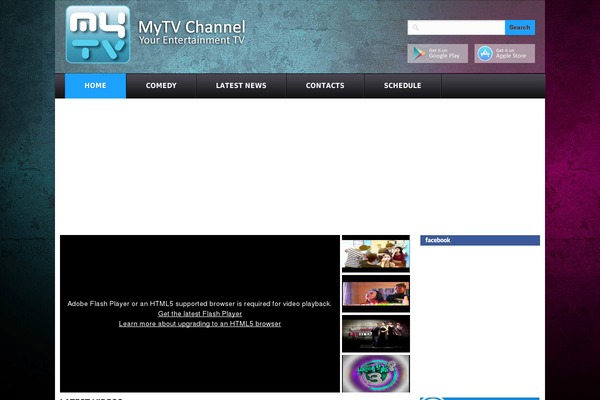
Task: Select the first video thumbnail with group of people
Action: (376, 254)
